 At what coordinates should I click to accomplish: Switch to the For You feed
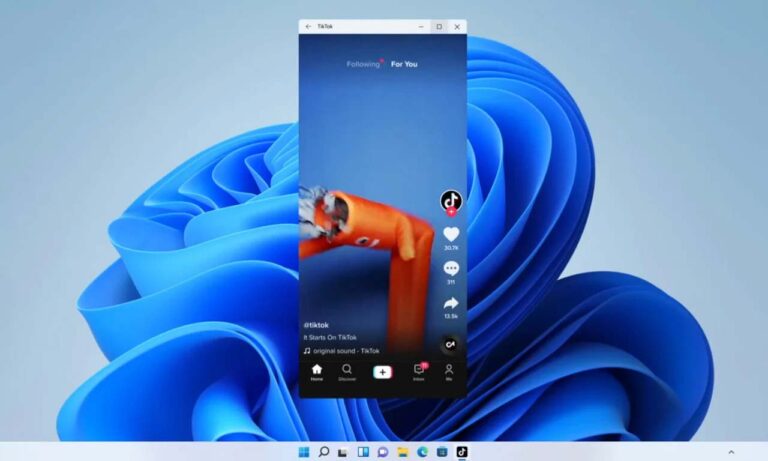coord(404,64)
